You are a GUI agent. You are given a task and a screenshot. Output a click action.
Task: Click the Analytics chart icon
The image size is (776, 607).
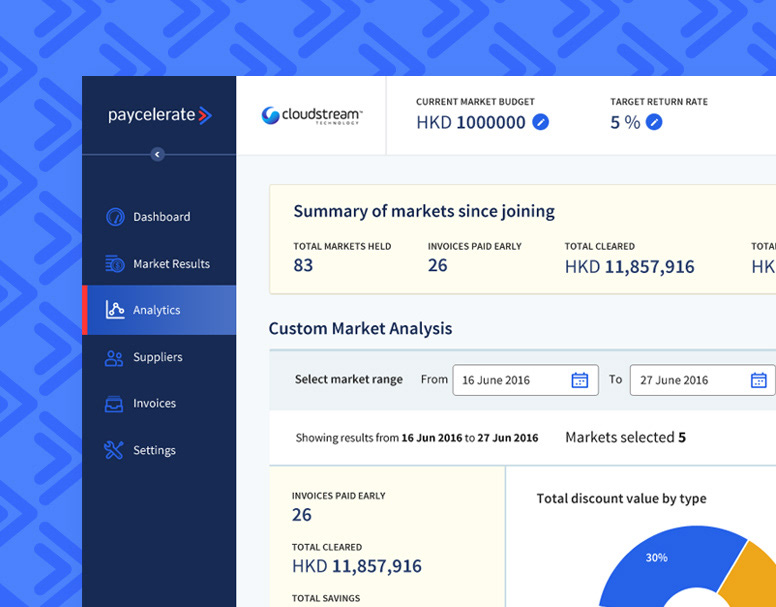115,310
